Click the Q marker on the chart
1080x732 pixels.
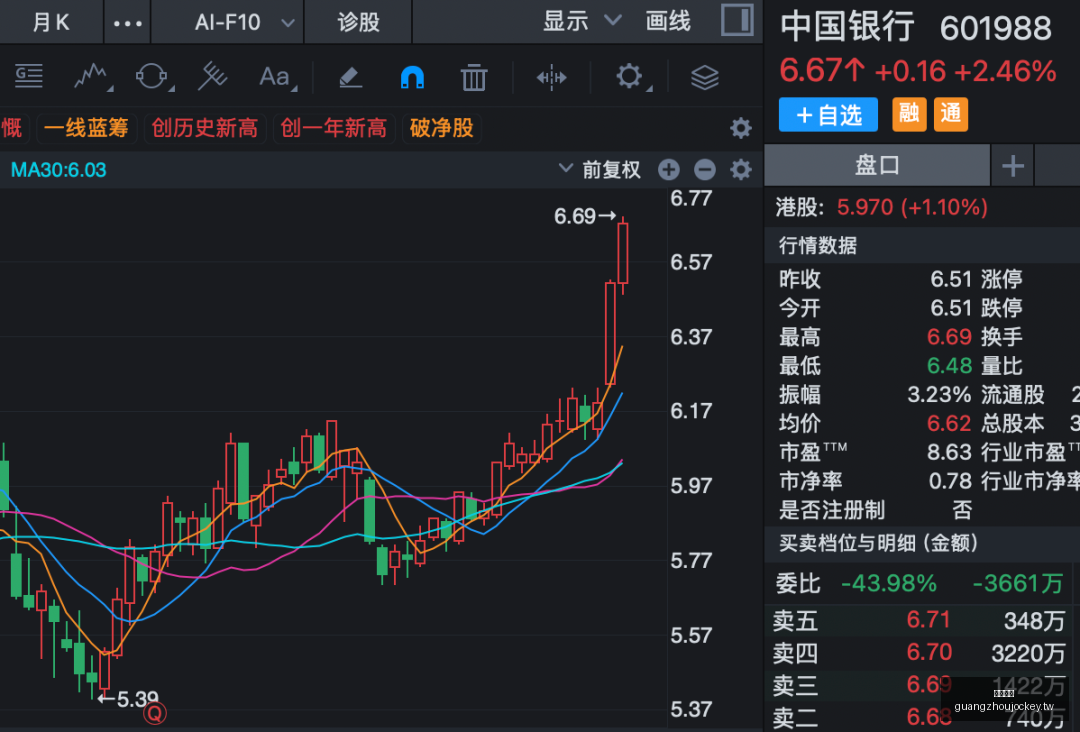coord(155,713)
